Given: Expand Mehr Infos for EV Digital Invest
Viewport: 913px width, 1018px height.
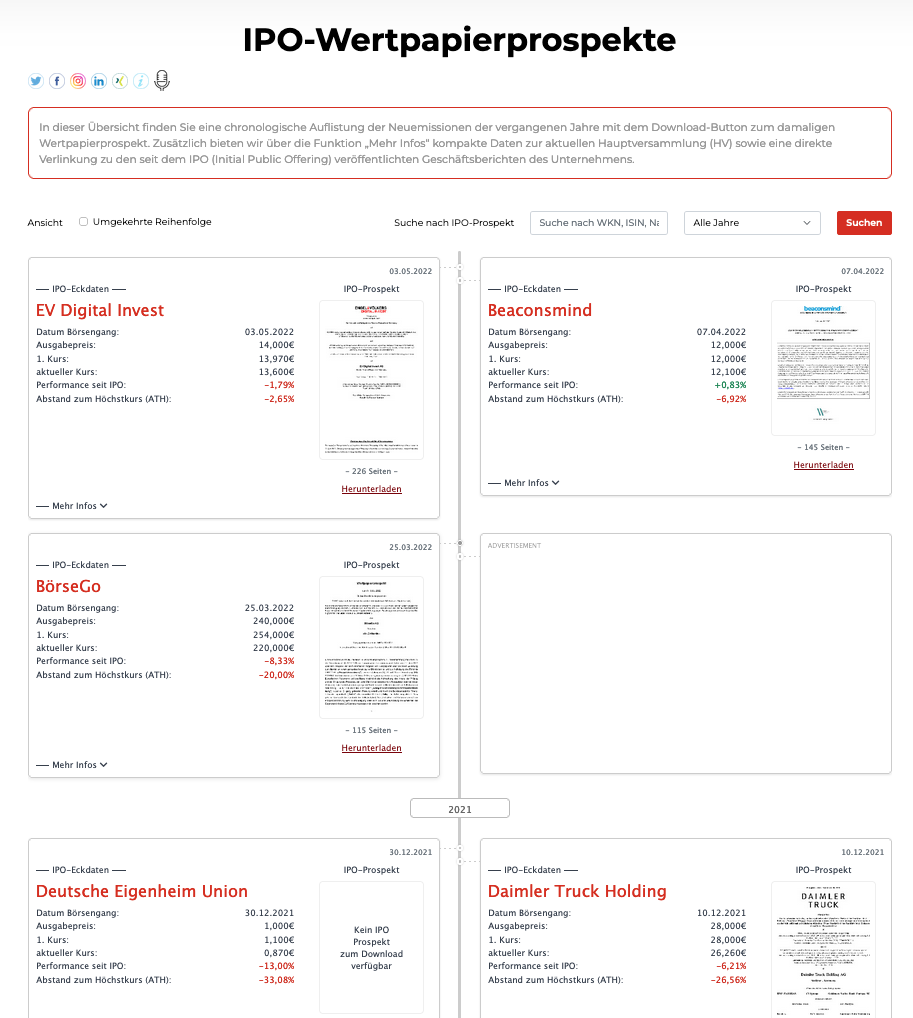Looking at the screenshot, I should [72, 506].
